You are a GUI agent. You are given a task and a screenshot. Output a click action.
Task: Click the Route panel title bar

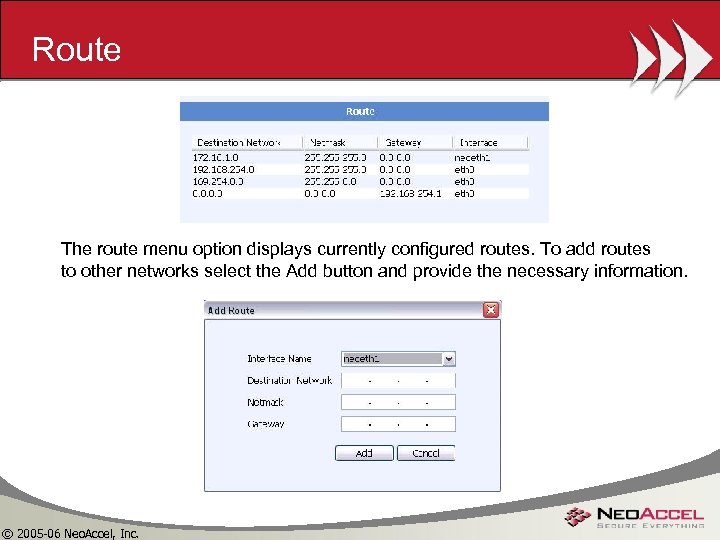click(x=364, y=112)
